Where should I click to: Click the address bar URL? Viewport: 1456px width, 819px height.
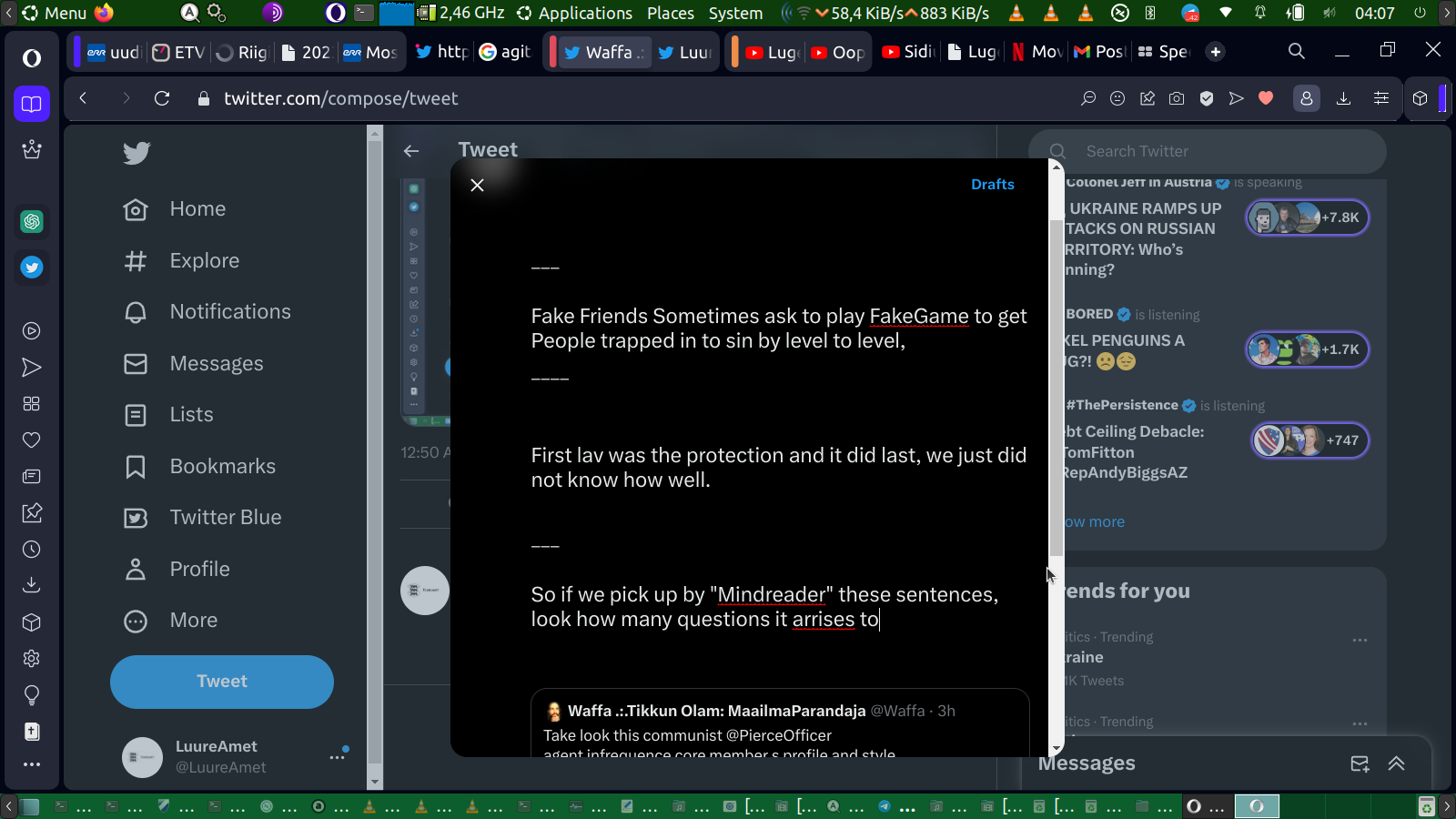click(x=341, y=98)
